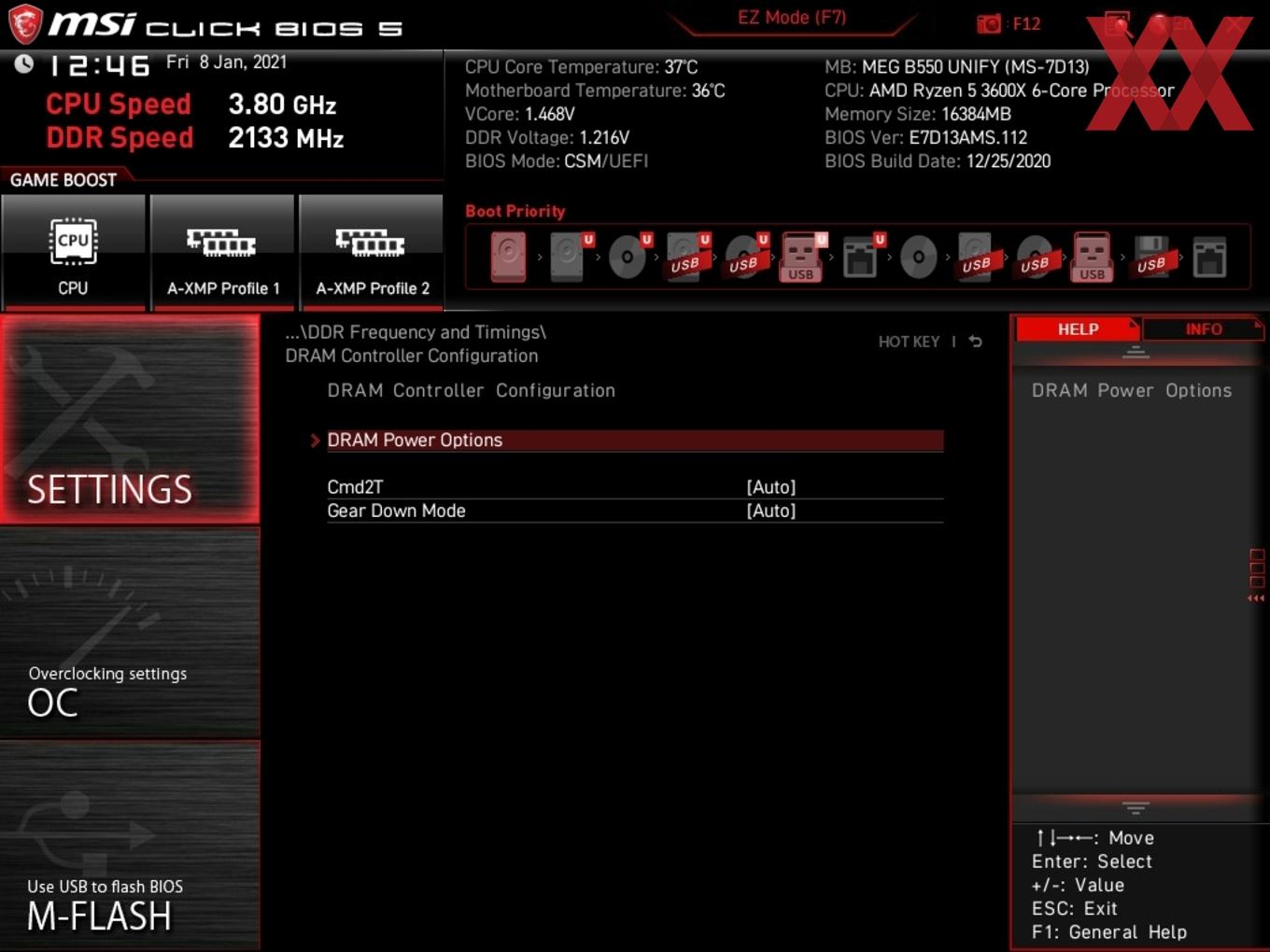Image resolution: width=1270 pixels, height=952 pixels.
Task: Click the bottom handle of the help panel
Action: click(1136, 807)
